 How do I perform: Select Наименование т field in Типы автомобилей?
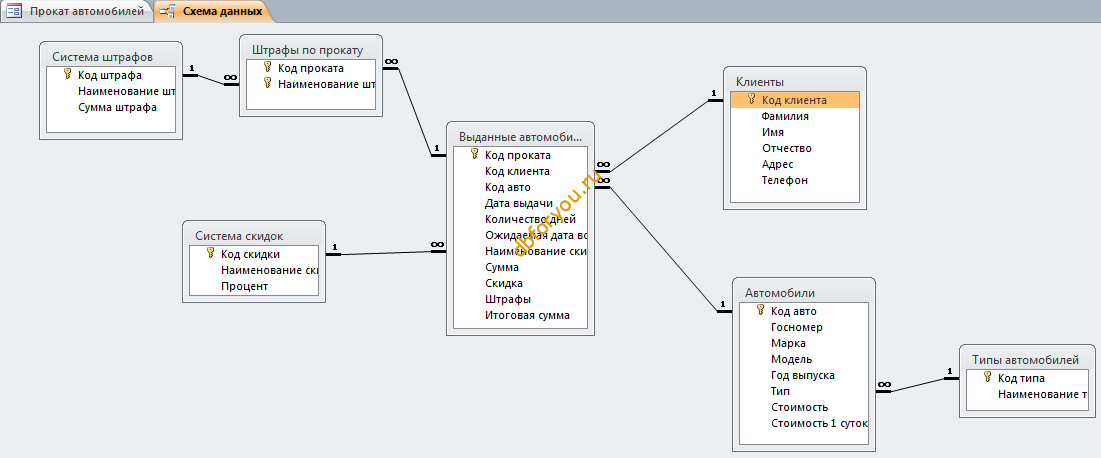[1027, 395]
